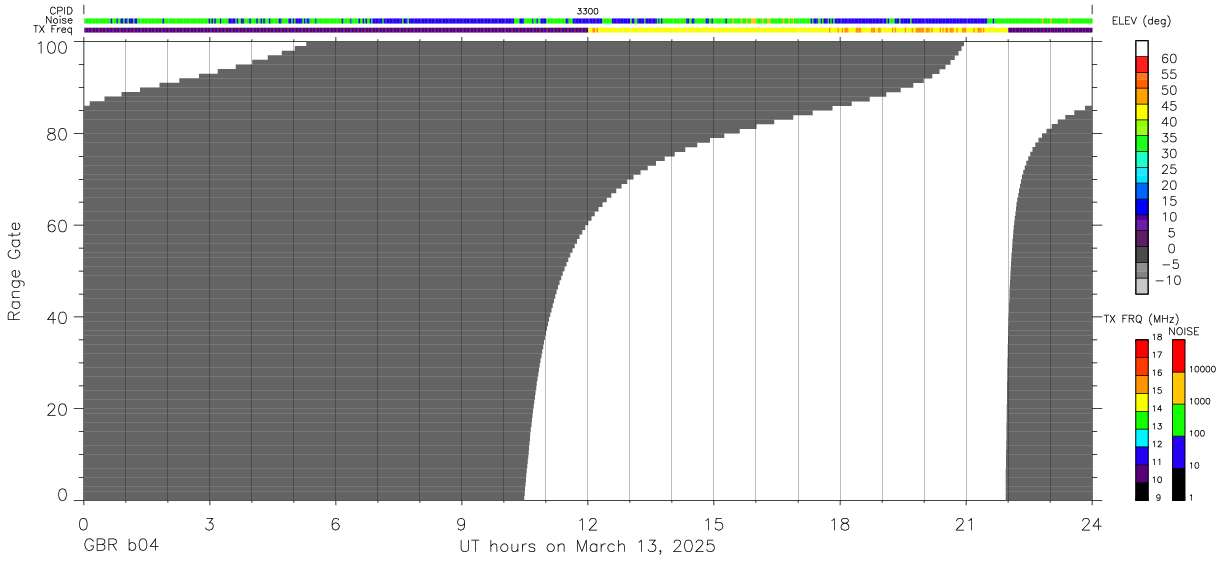The image size is (1228, 567).
Task: Click the Noise color strip above the plot
Action: click(x=588, y=20)
